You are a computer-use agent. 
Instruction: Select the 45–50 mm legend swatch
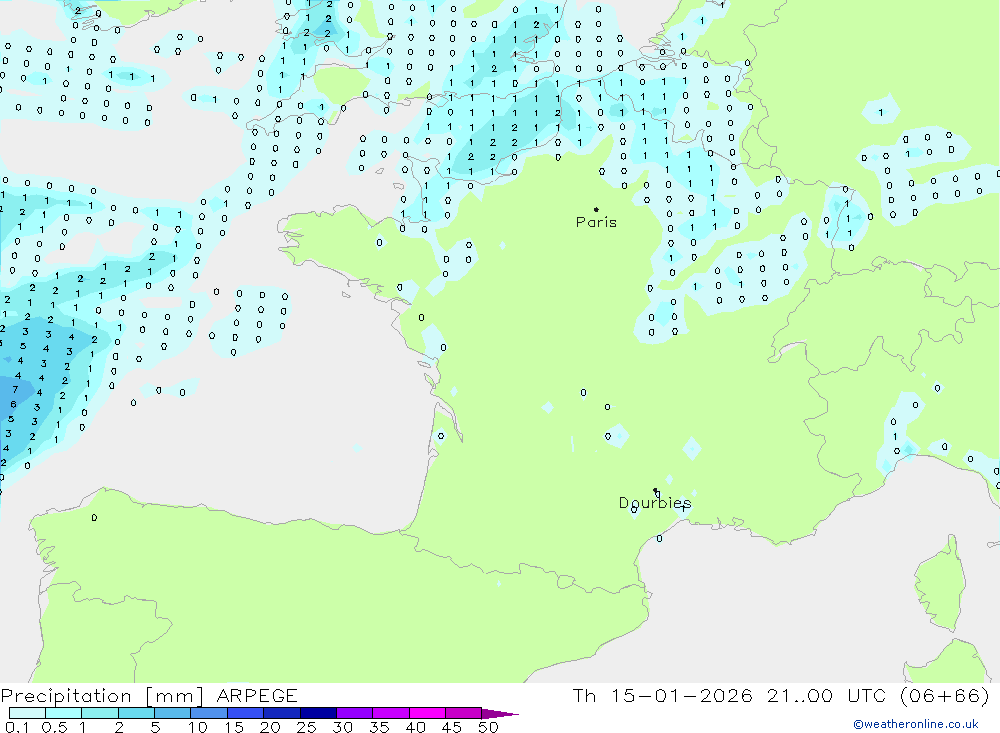463,713
